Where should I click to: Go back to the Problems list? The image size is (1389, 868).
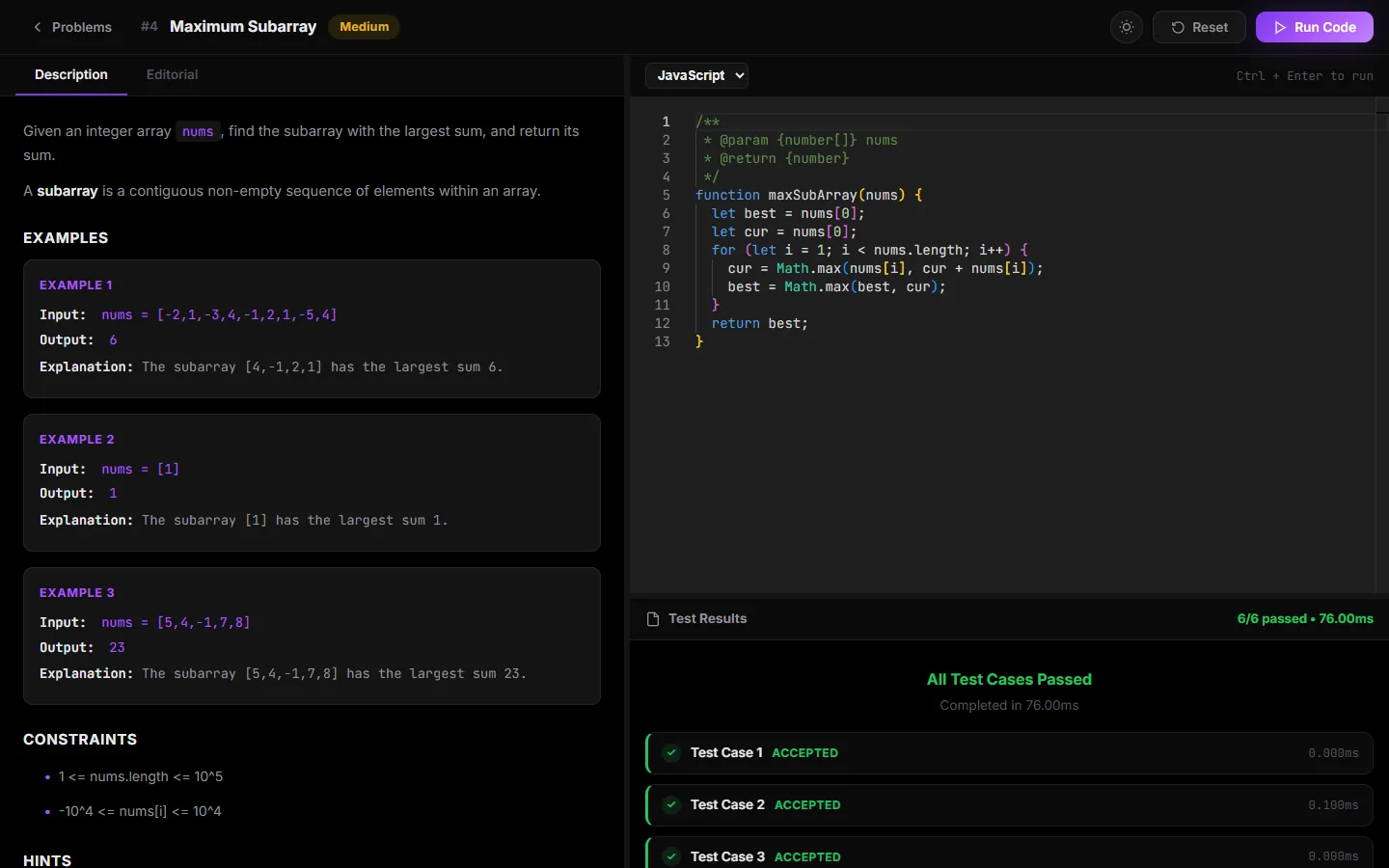[x=72, y=27]
